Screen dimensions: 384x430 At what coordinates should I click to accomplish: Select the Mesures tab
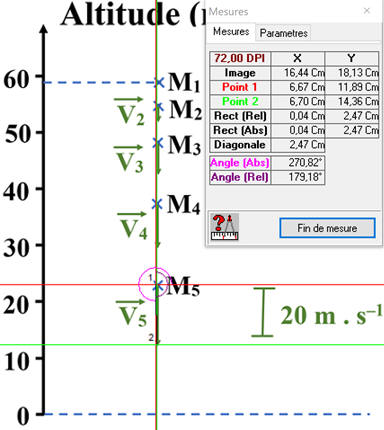pyautogui.click(x=231, y=32)
